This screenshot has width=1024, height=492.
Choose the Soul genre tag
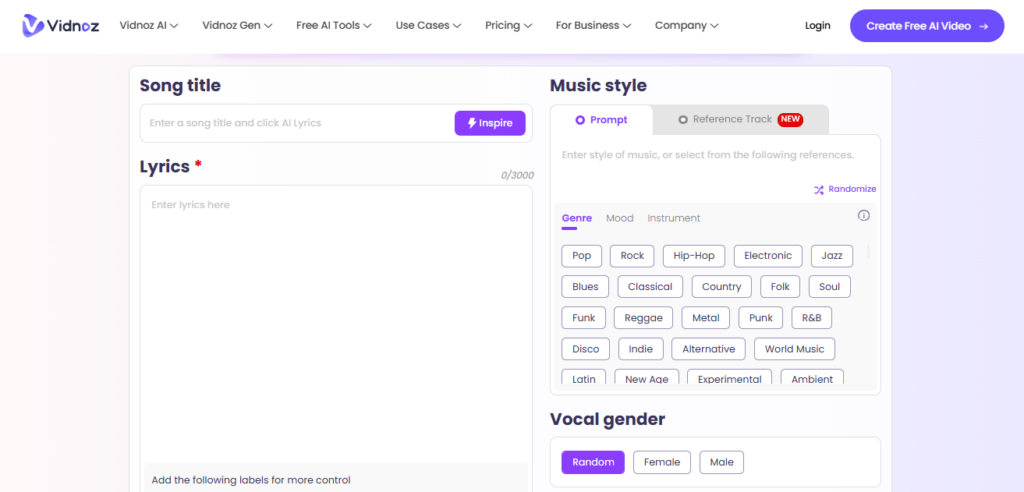point(829,287)
